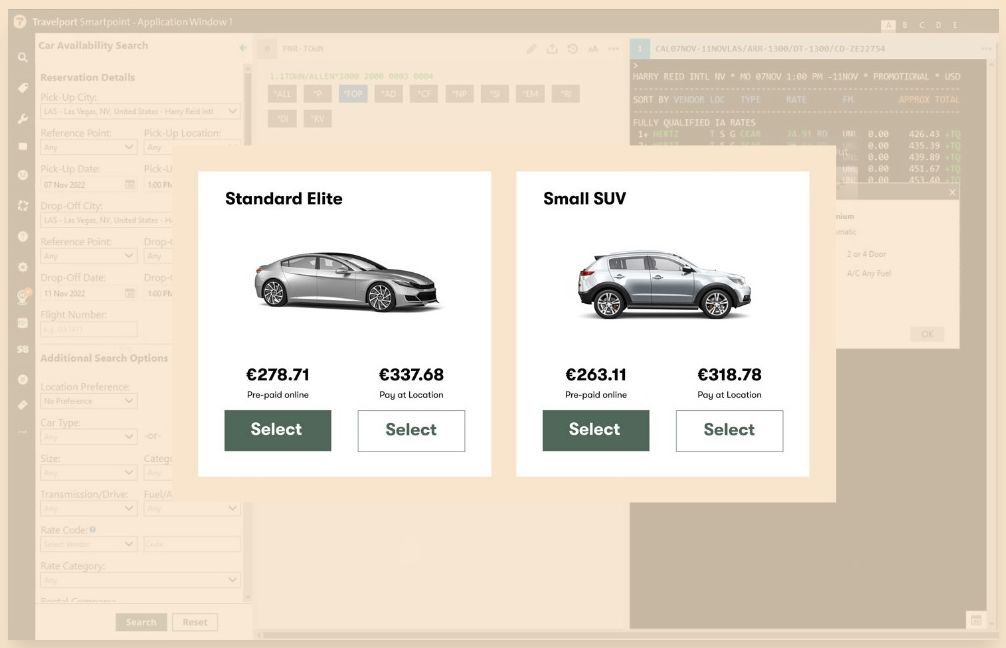Open the calendar picker for Drop-Off Date
Image resolution: width=1006 pixels, height=648 pixels.
point(130,293)
